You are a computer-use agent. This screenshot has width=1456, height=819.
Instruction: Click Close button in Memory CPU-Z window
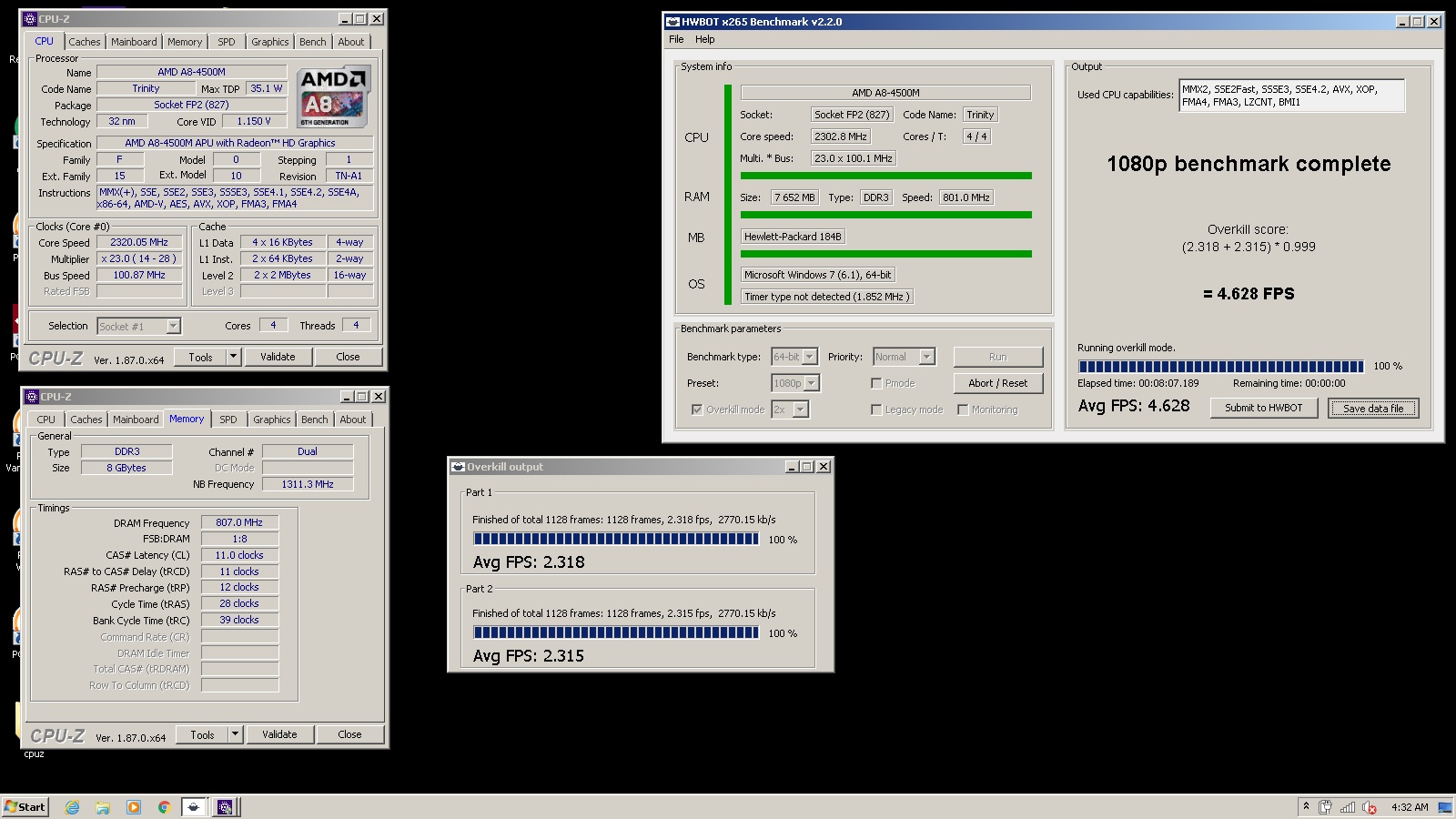tap(350, 734)
